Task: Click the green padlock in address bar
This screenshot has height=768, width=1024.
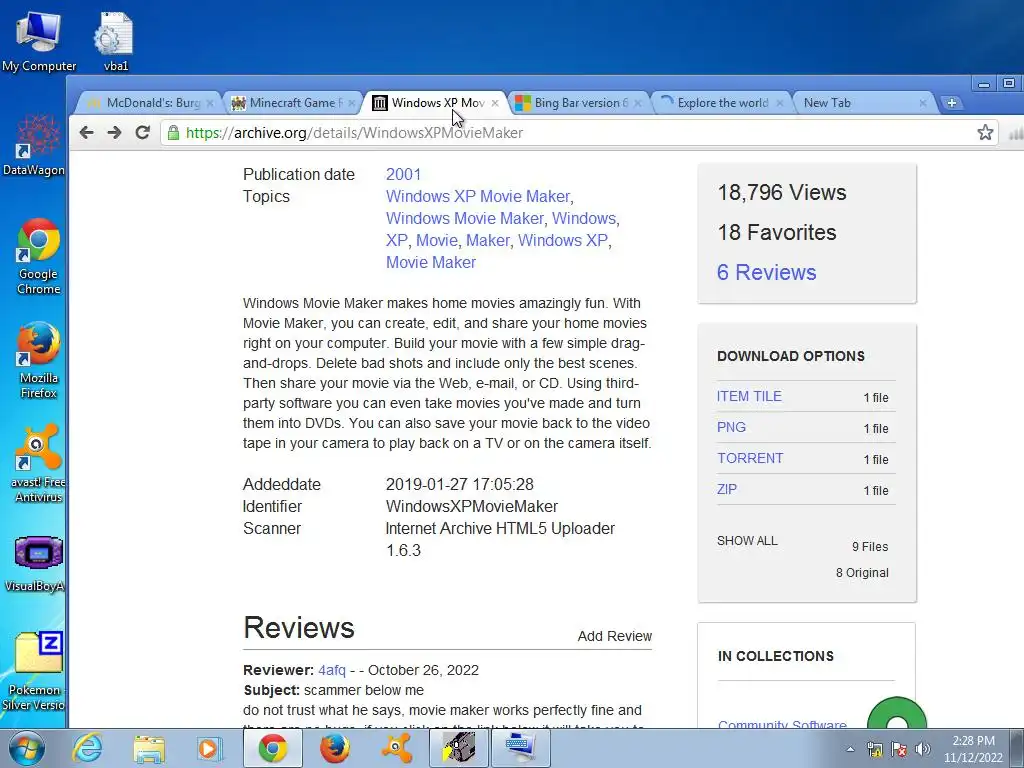Action: [173, 133]
